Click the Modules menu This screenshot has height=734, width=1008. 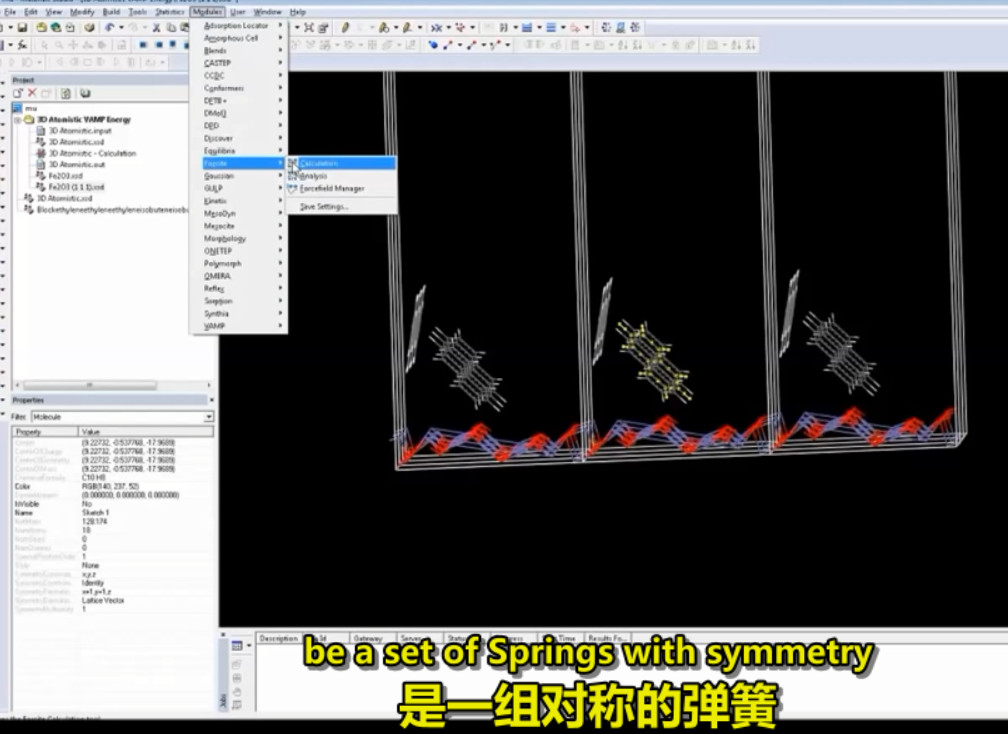pyautogui.click(x=207, y=12)
